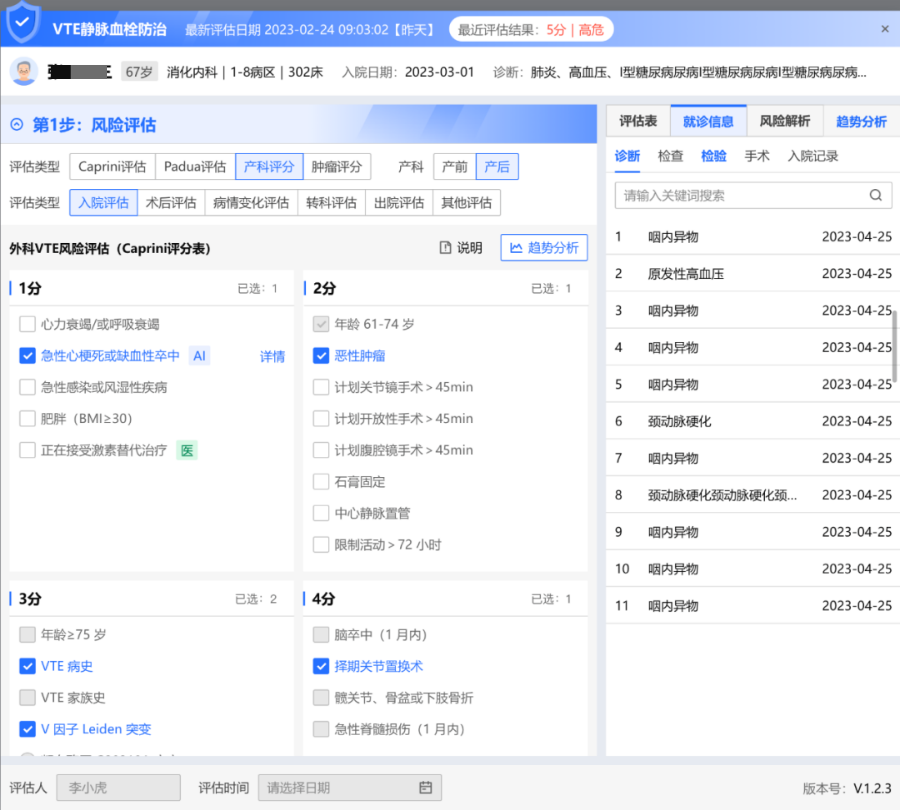Screen dimensions: 900x810
Task: Click the VTE shield logo icon
Action: pos(22,25)
